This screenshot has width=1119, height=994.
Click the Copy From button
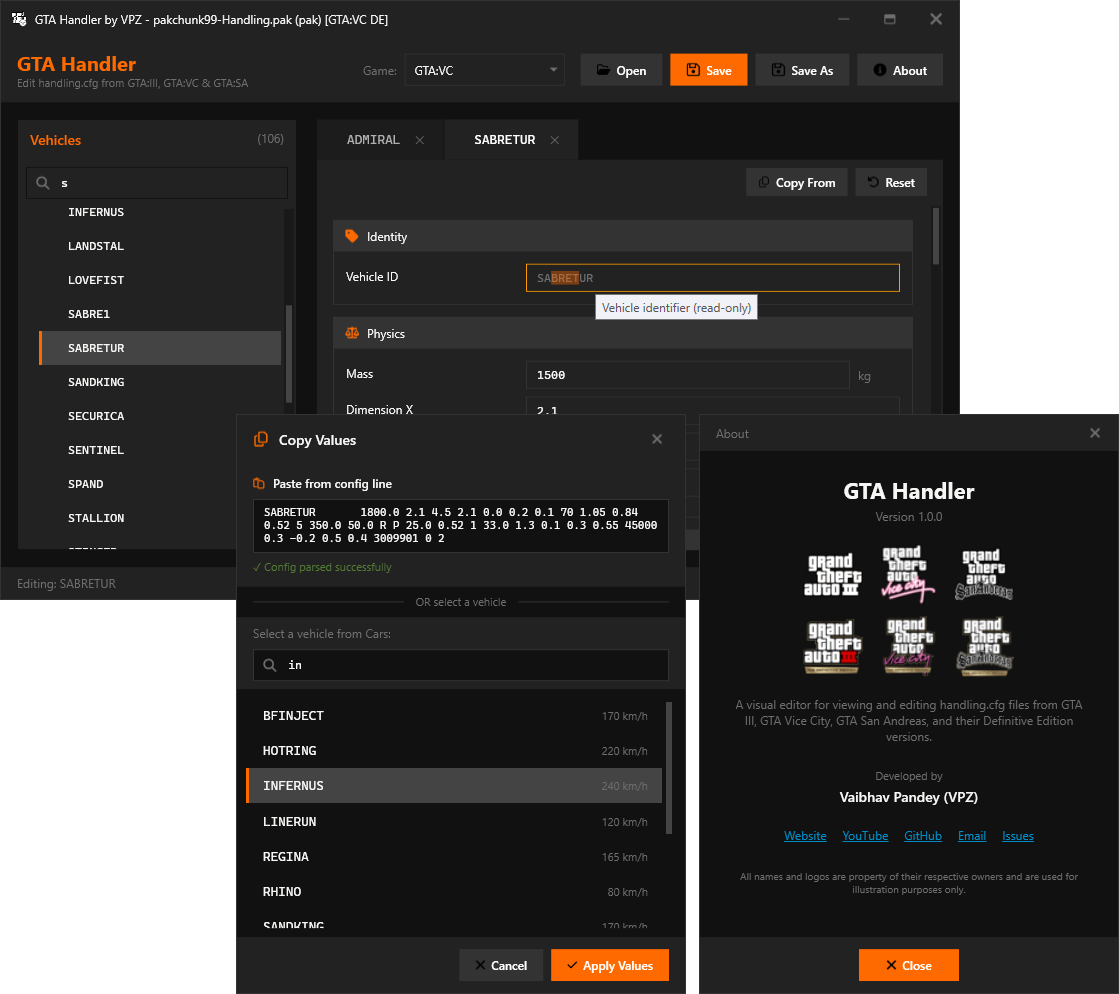(797, 183)
